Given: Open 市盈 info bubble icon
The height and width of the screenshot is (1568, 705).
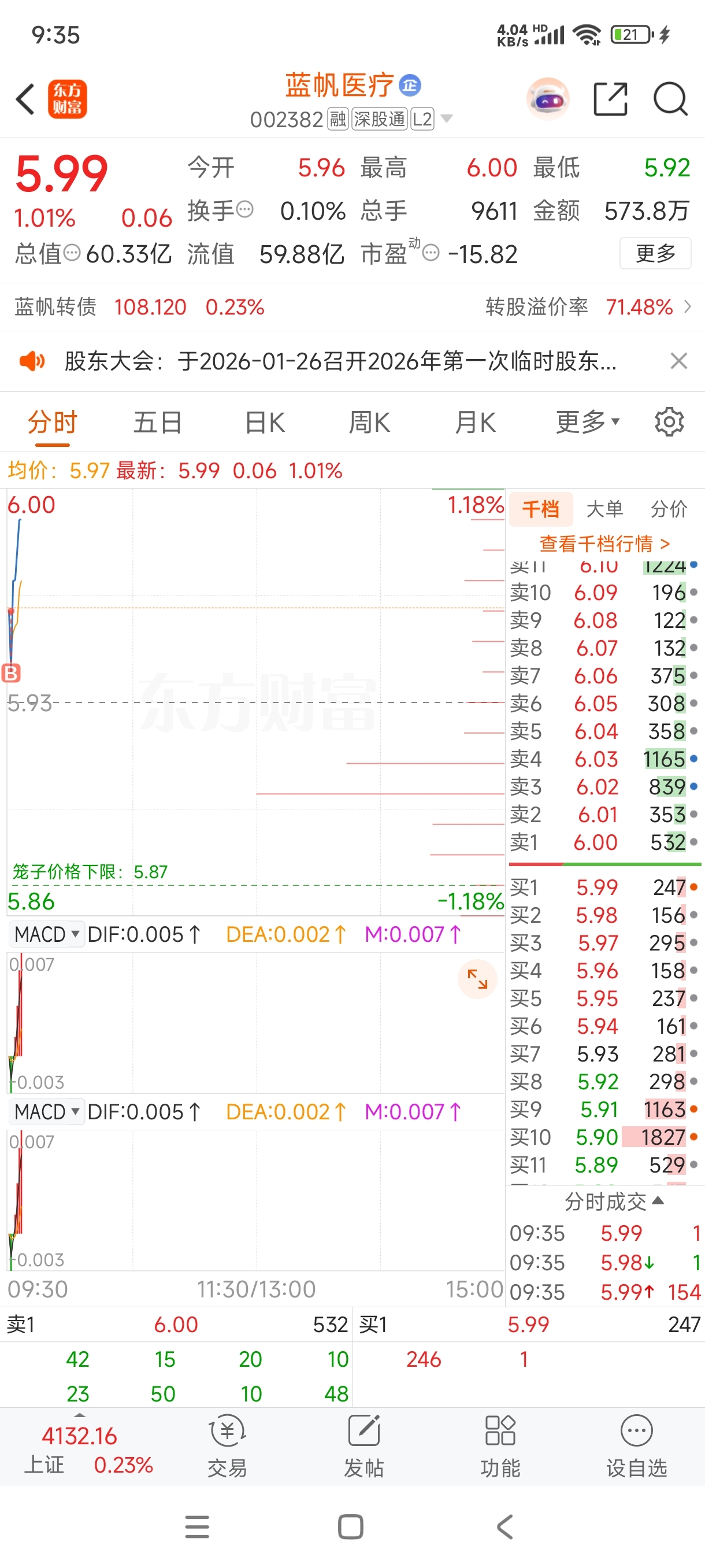Looking at the screenshot, I should [431, 252].
